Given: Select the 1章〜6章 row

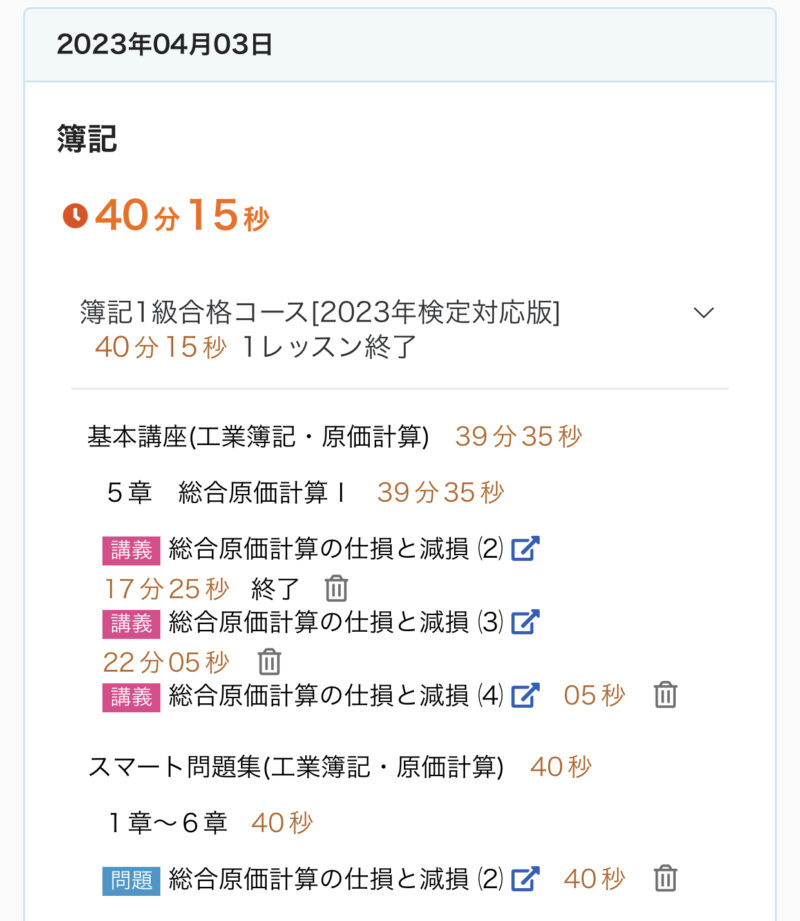Looking at the screenshot, I should click(168, 823).
